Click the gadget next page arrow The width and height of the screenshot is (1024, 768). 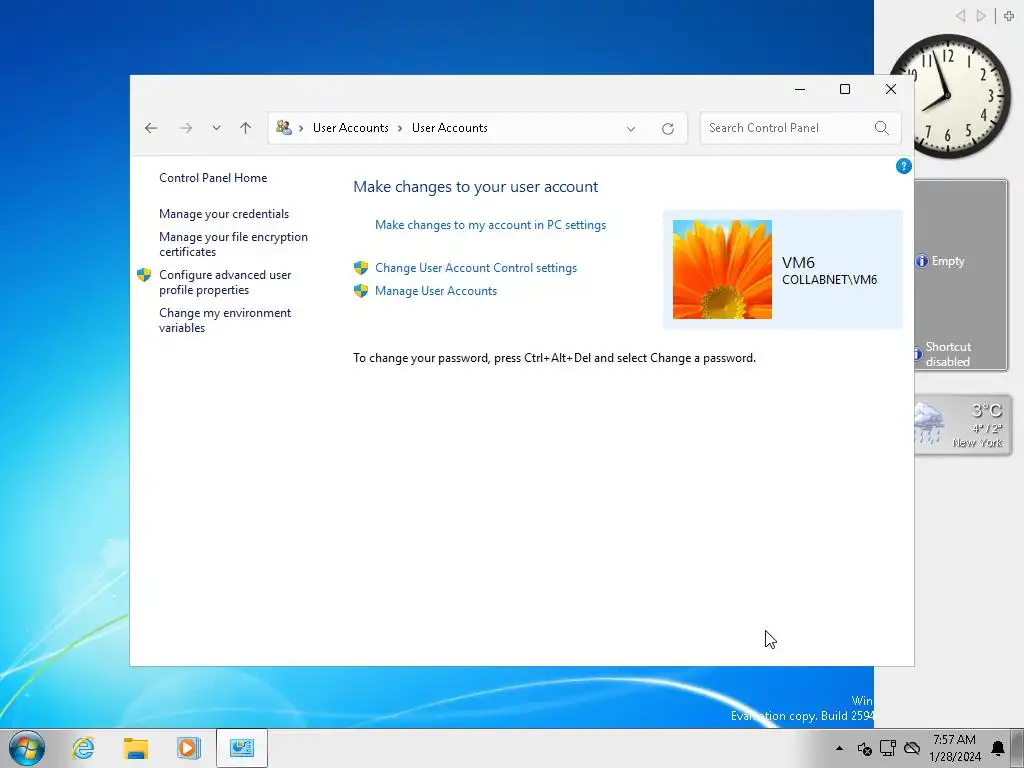pos(981,16)
